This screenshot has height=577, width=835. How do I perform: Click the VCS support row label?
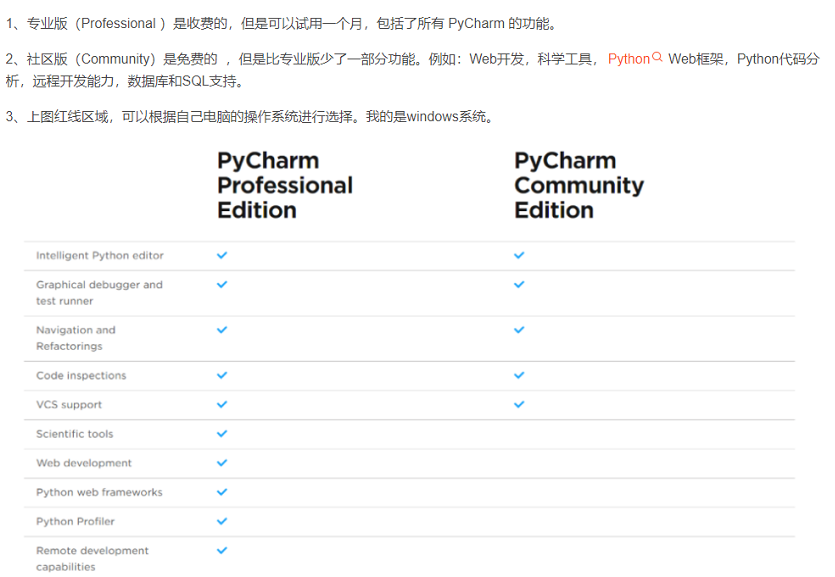coord(69,405)
